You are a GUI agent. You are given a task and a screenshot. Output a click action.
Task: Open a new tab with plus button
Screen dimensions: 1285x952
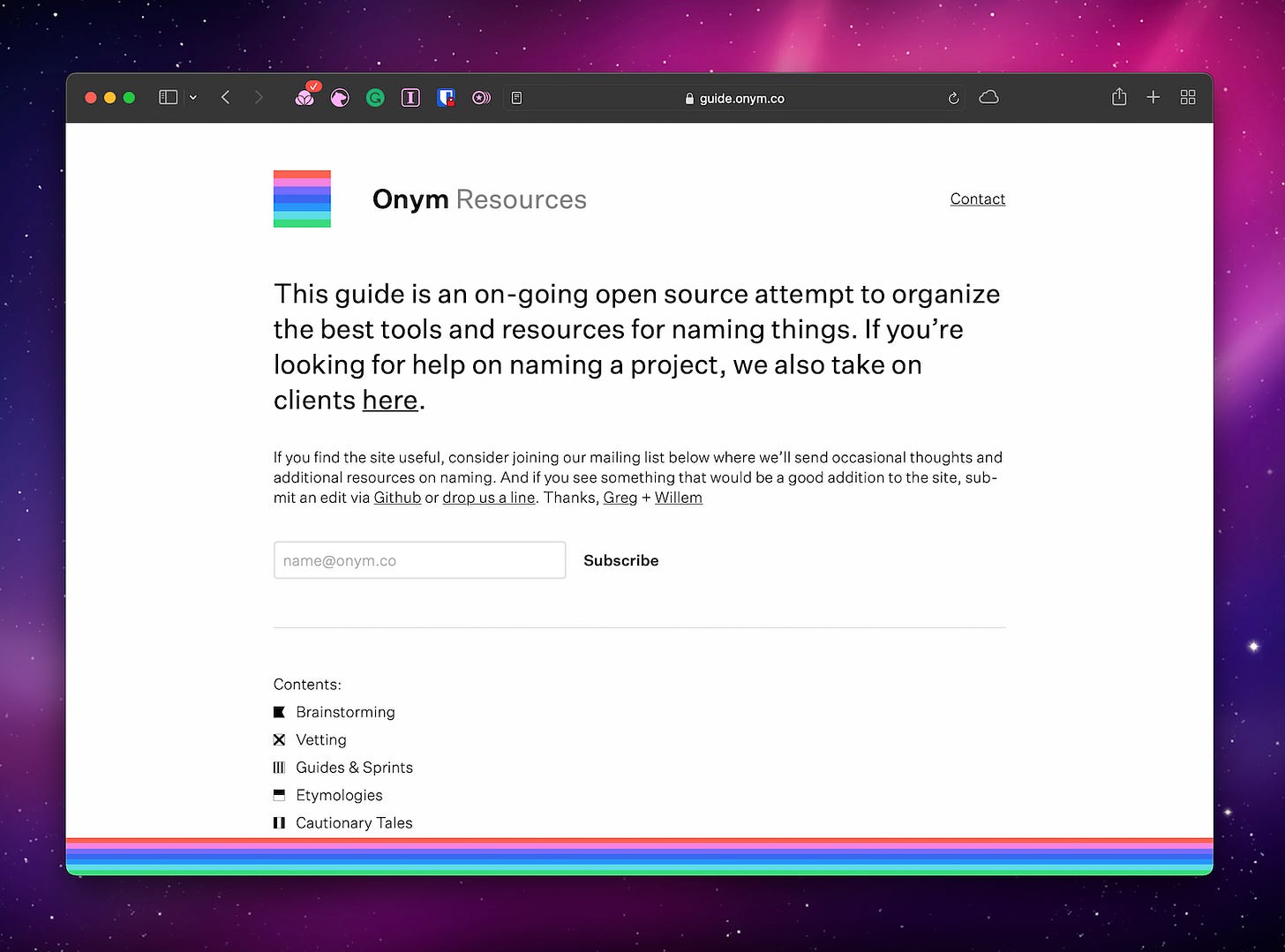pyautogui.click(x=1153, y=97)
